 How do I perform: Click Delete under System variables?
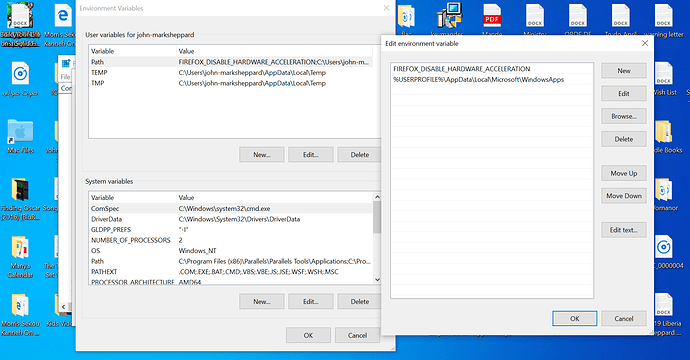(x=360, y=301)
